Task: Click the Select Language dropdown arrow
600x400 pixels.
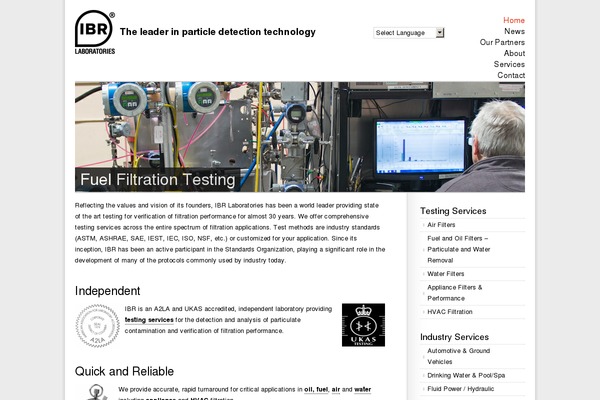Action: click(x=440, y=33)
